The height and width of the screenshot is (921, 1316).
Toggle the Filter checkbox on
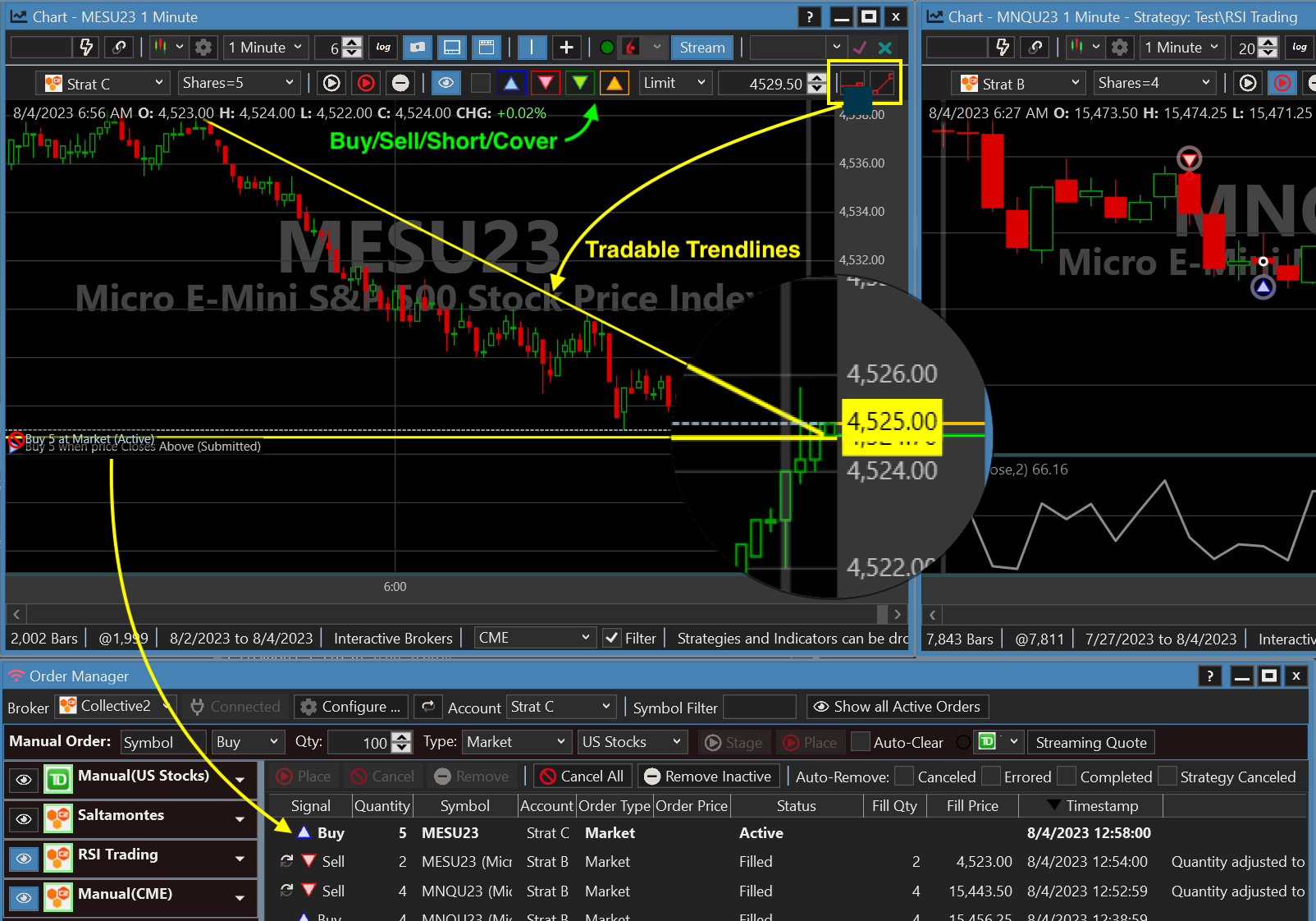(611, 638)
